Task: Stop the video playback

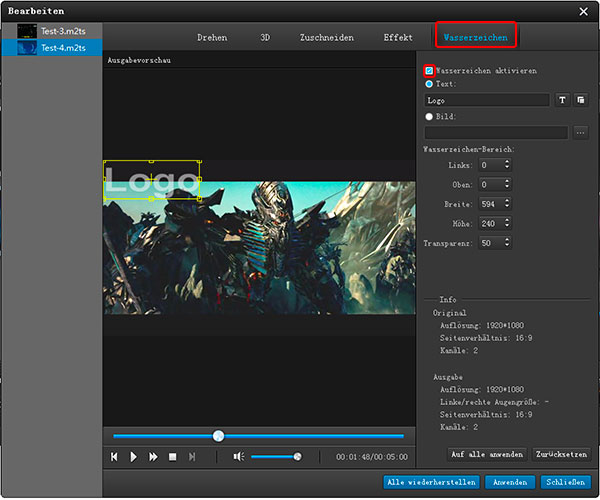Action: tap(173, 457)
